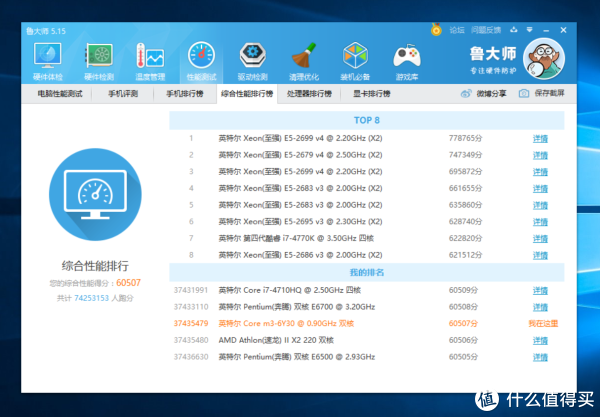
Task: Open 详情 for the 661655分 entry
Action: tap(540, 189)
